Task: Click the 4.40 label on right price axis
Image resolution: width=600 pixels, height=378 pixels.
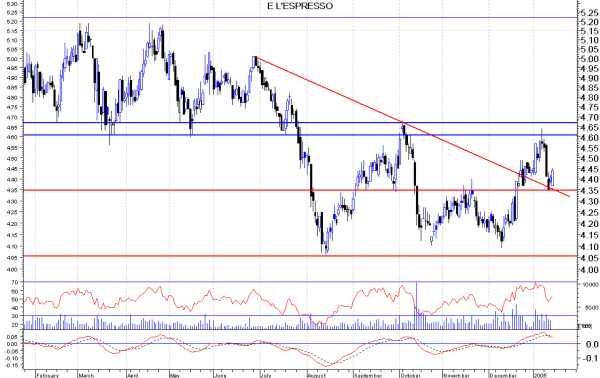Action: click(x=589, y=179)
